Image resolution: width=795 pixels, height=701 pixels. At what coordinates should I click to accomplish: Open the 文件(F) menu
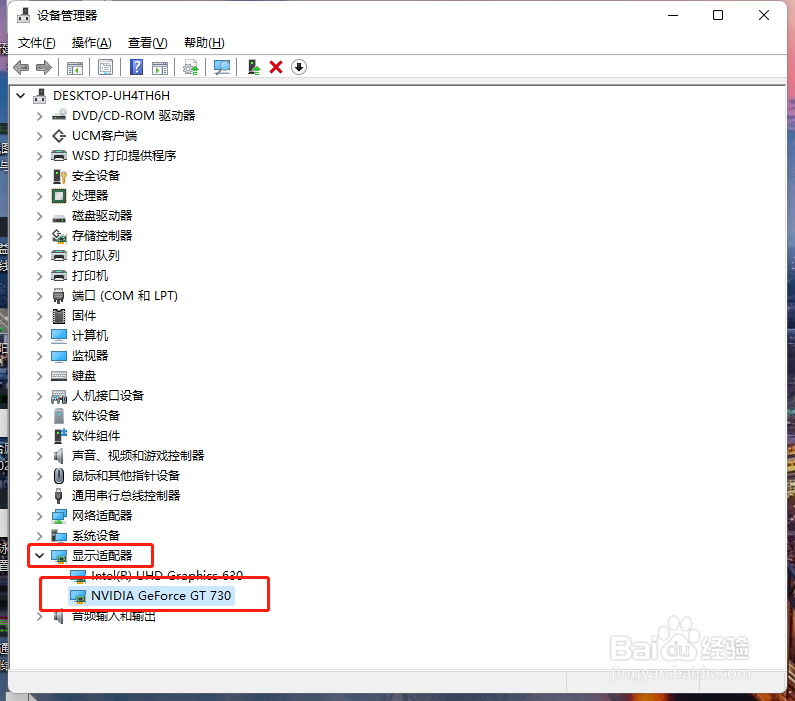pos(37,43)
